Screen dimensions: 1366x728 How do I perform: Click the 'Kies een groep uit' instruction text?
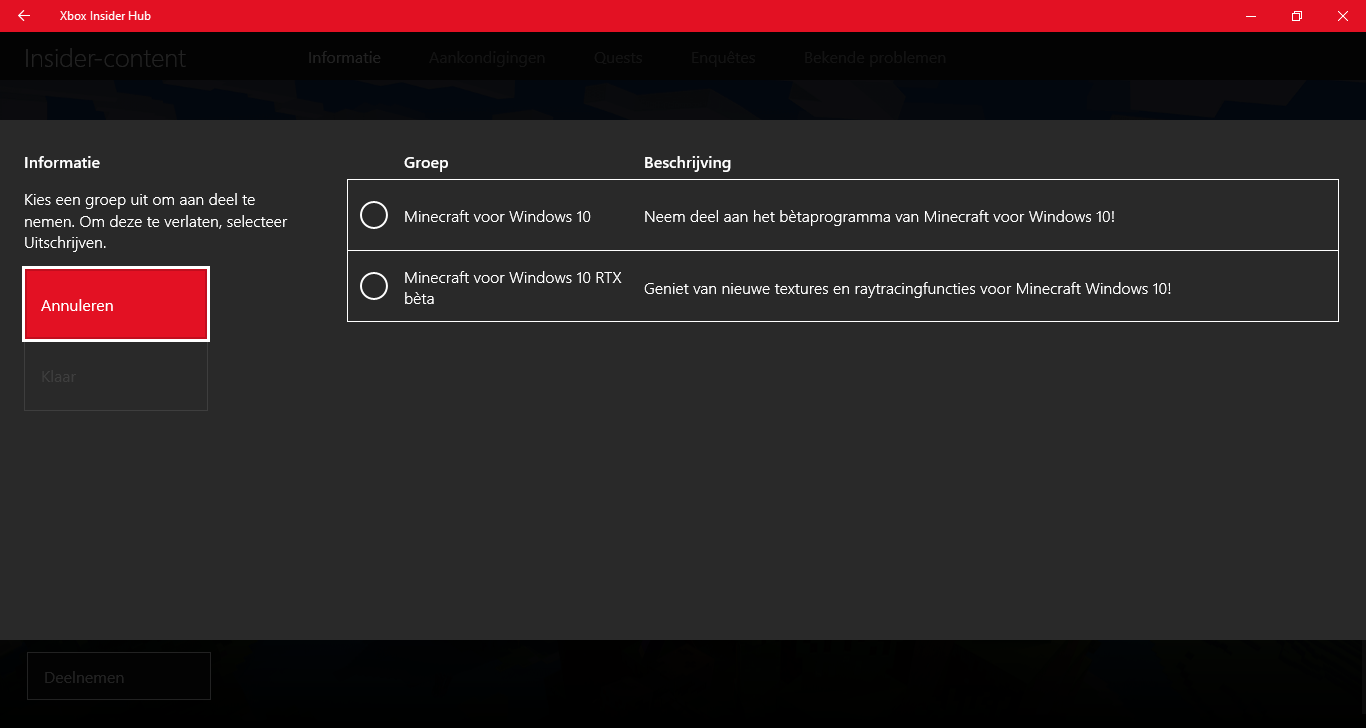[156, 221]
